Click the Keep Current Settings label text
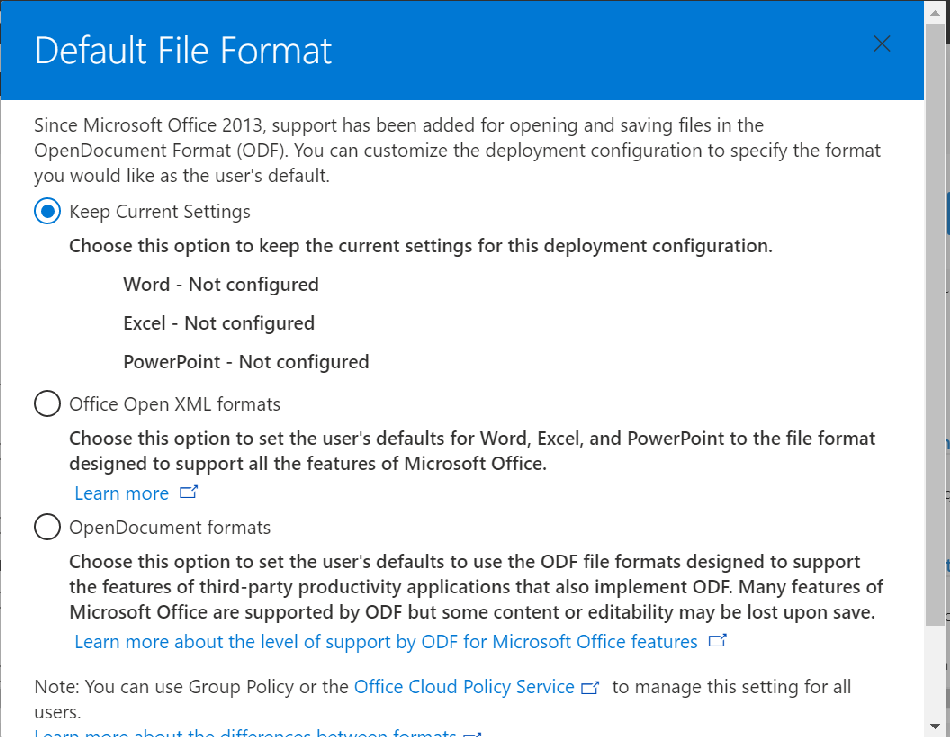This screenshot has width=950, height=737. pos(160,212)
